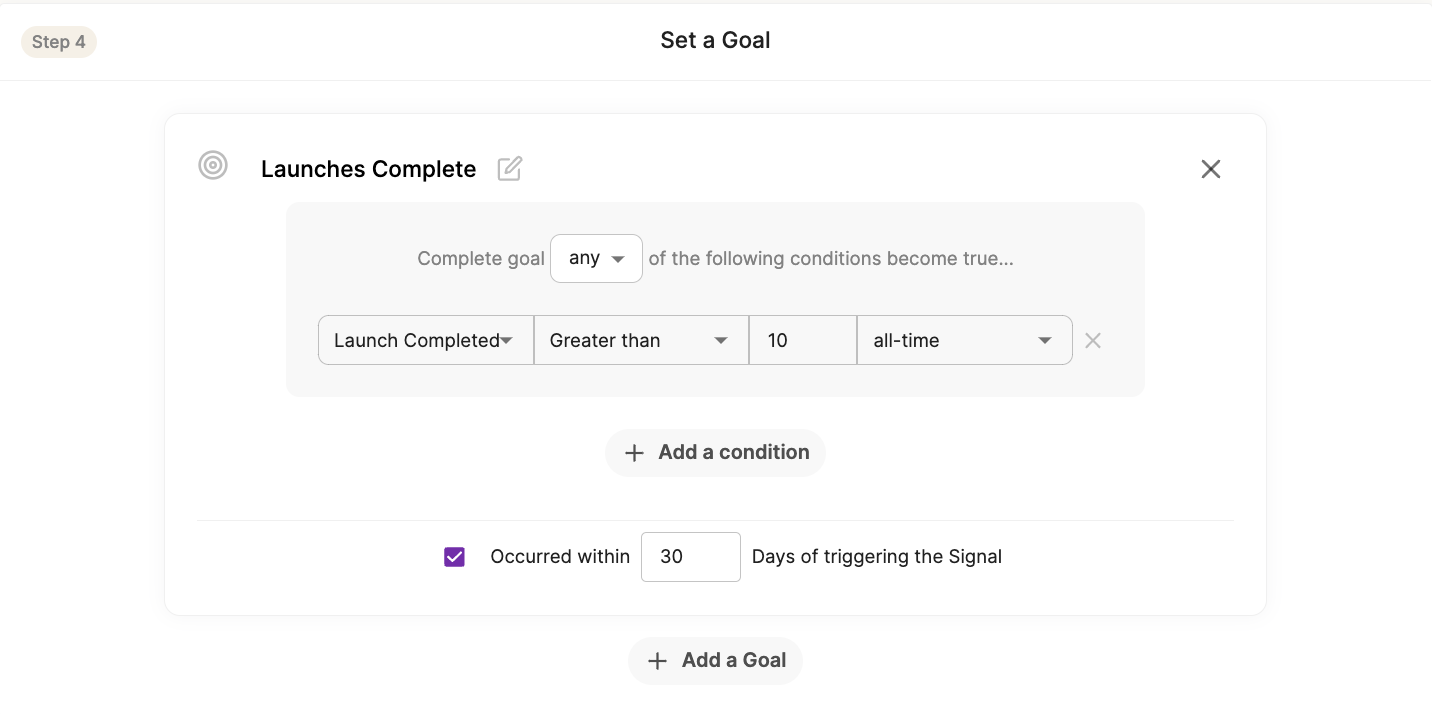The image size is (1432, 714).
Task: Change the all-time timeframe dropdown
Action: [x=964, y=341]
